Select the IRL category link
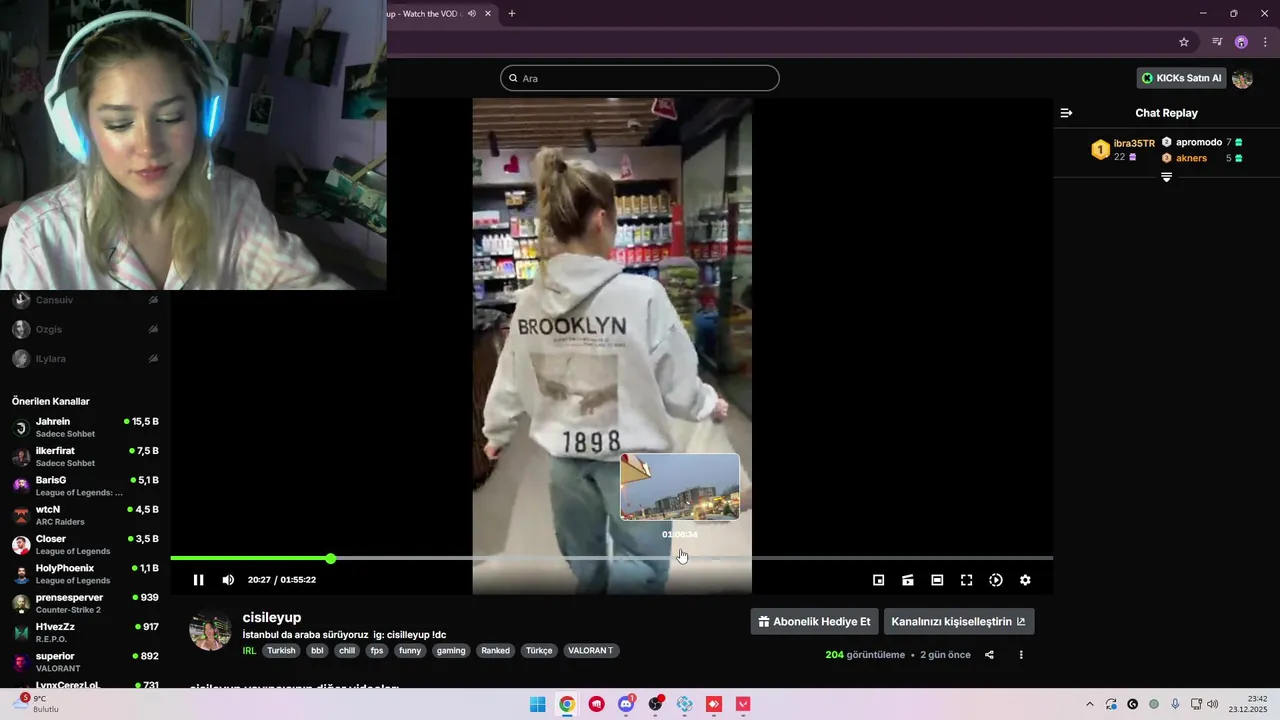The height and width of the screenshot is (720, 1280). pos(249,650)
